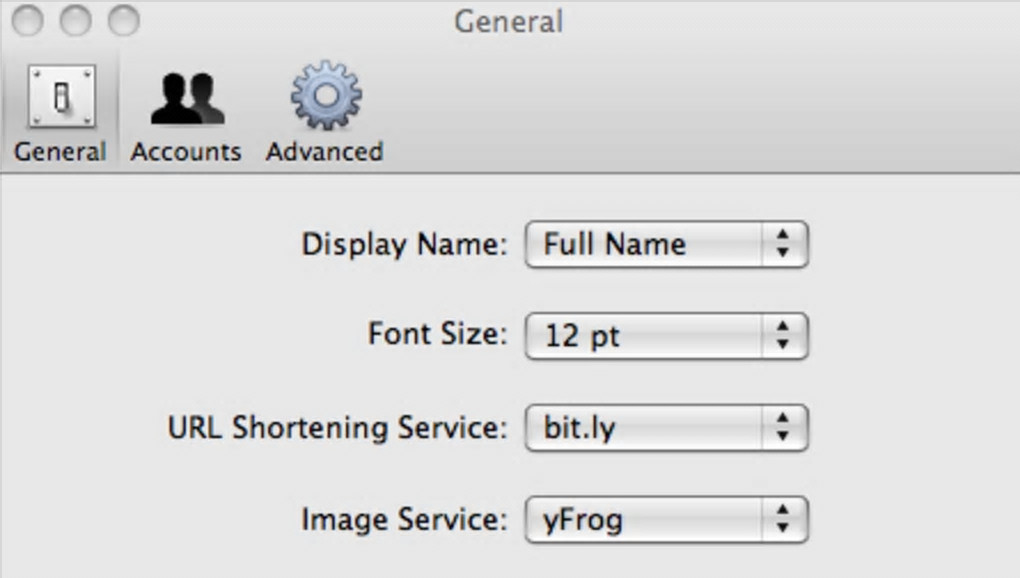The image size is (1020, 578).
Task: Click the Accounts toolbar text label
Action: tap(186, 152)
